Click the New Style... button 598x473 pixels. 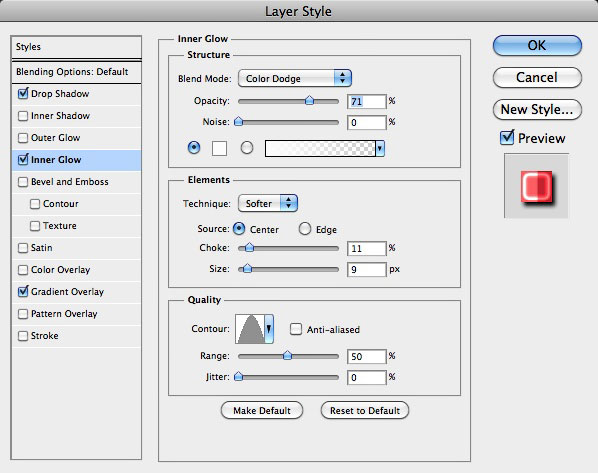537,109
